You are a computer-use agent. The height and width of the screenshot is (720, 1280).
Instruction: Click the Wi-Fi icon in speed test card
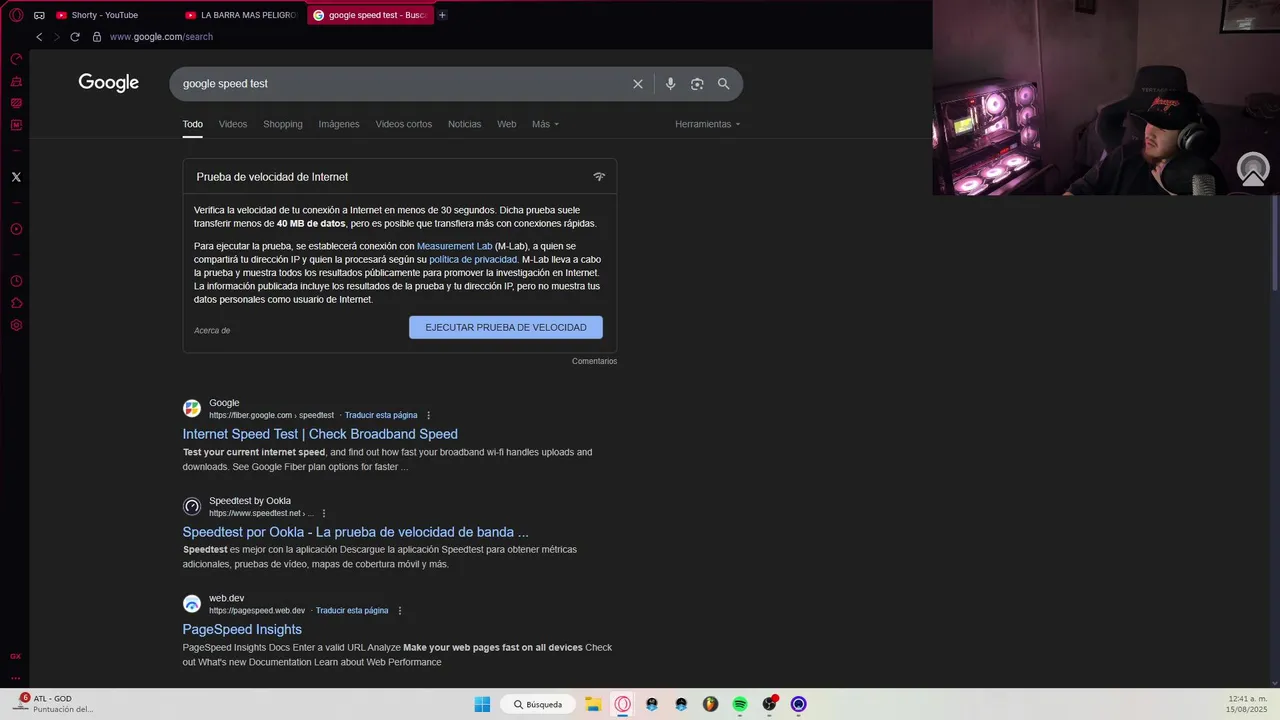599,177
